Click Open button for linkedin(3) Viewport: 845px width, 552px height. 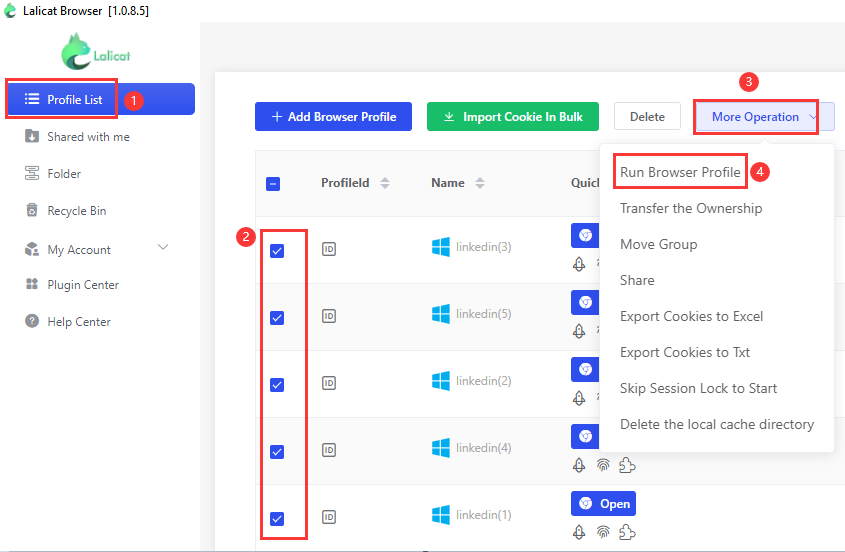[585, 235]
